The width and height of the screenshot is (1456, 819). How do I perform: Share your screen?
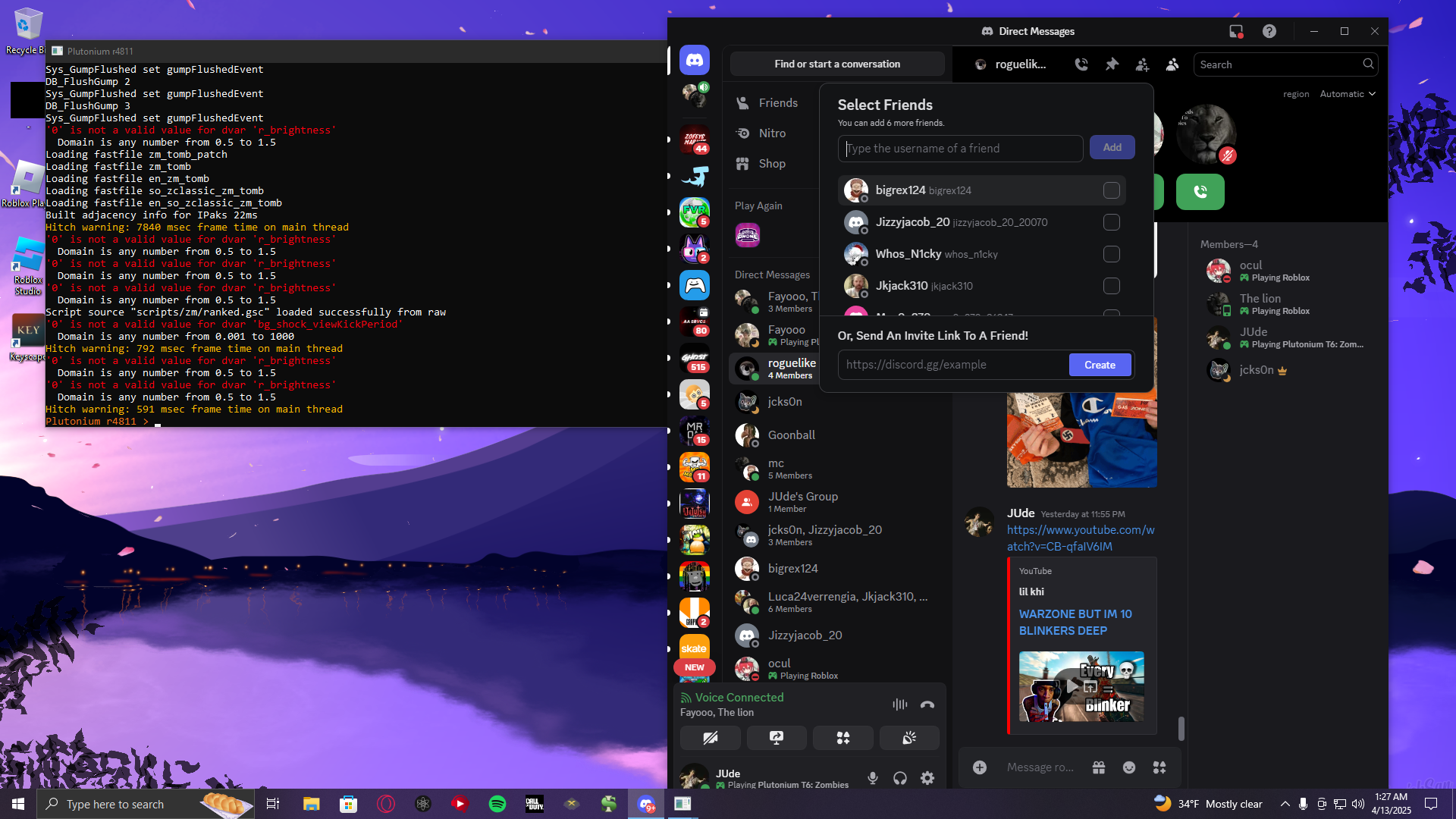click(x=777, y=738)
